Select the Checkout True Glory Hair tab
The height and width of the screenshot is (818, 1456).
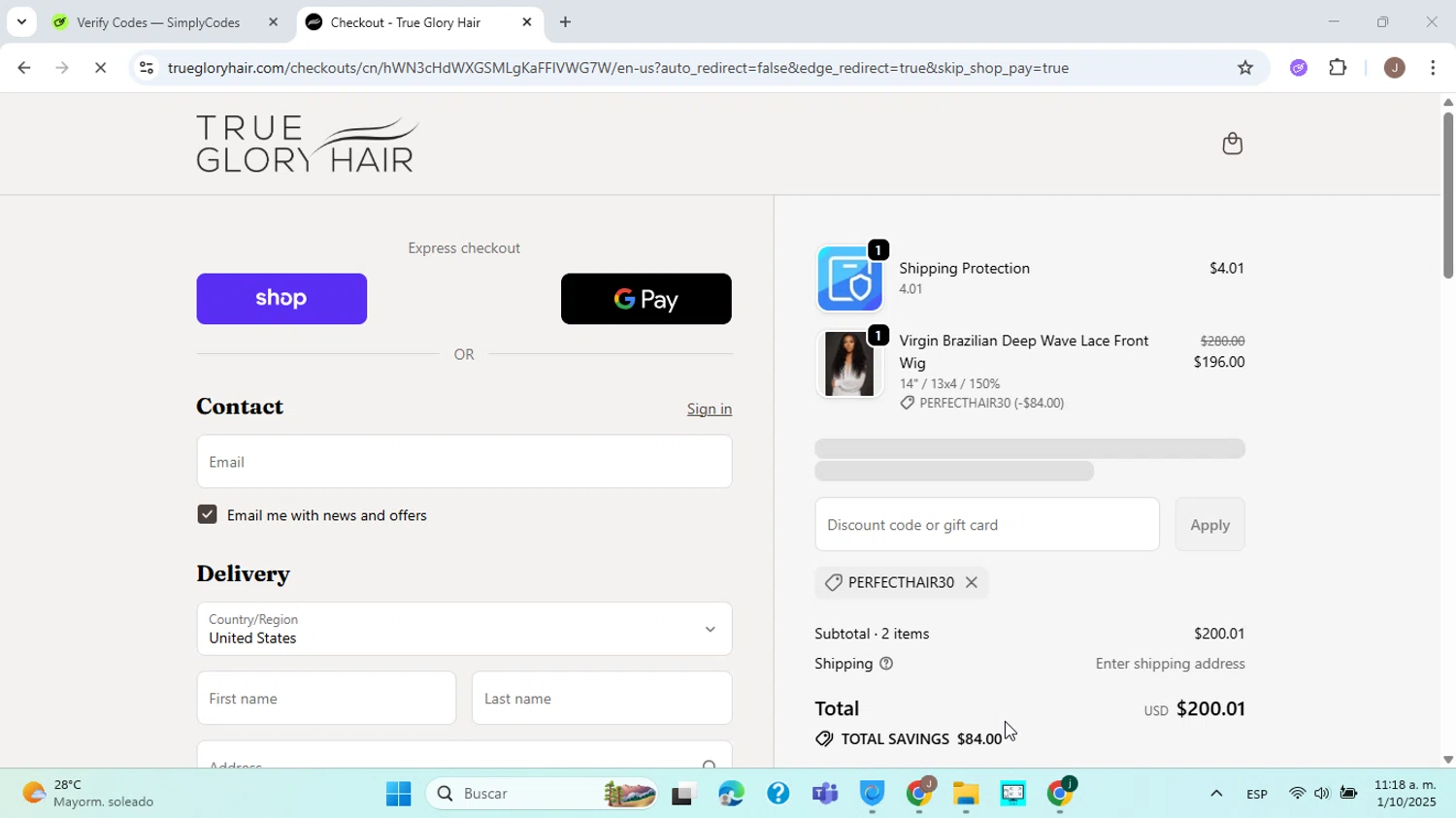point(406,21)
